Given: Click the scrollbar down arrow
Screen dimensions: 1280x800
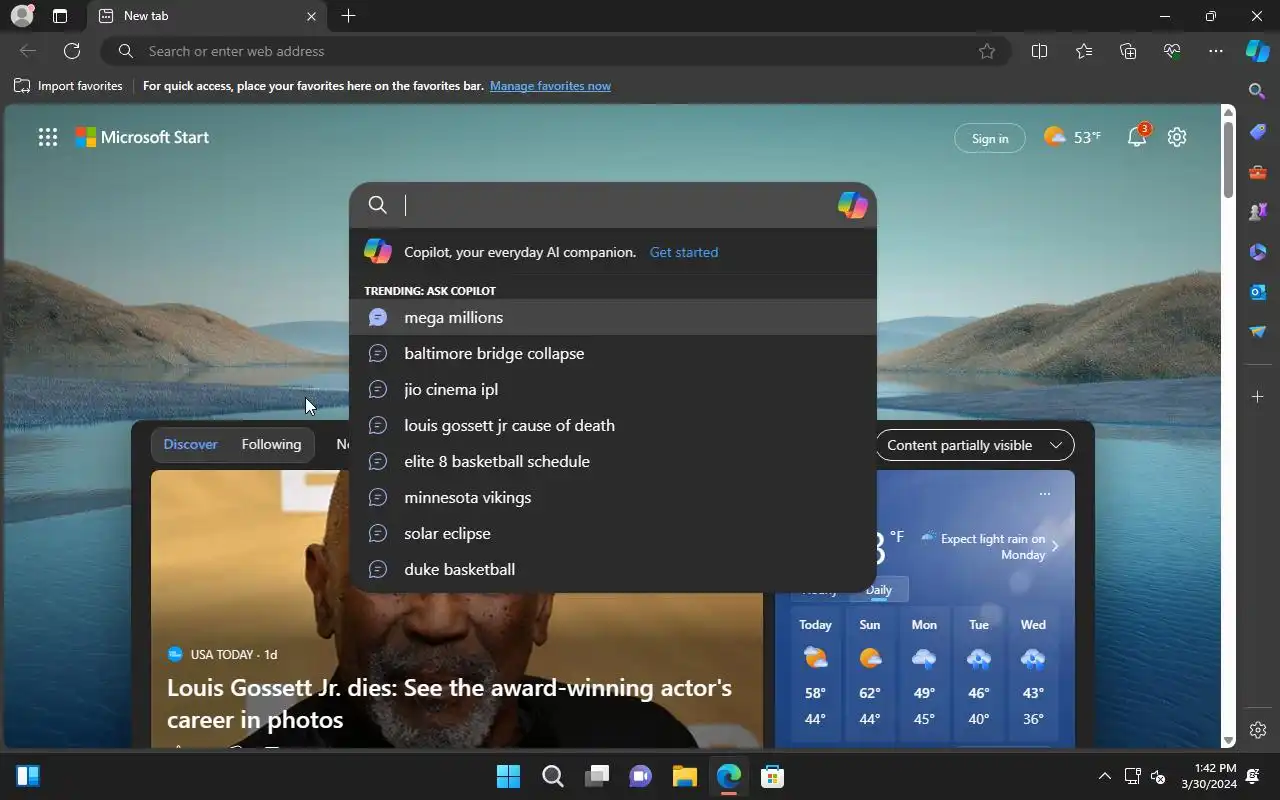Looking at the screenshot, I should pyautogui.click(x=1228, y=741).
